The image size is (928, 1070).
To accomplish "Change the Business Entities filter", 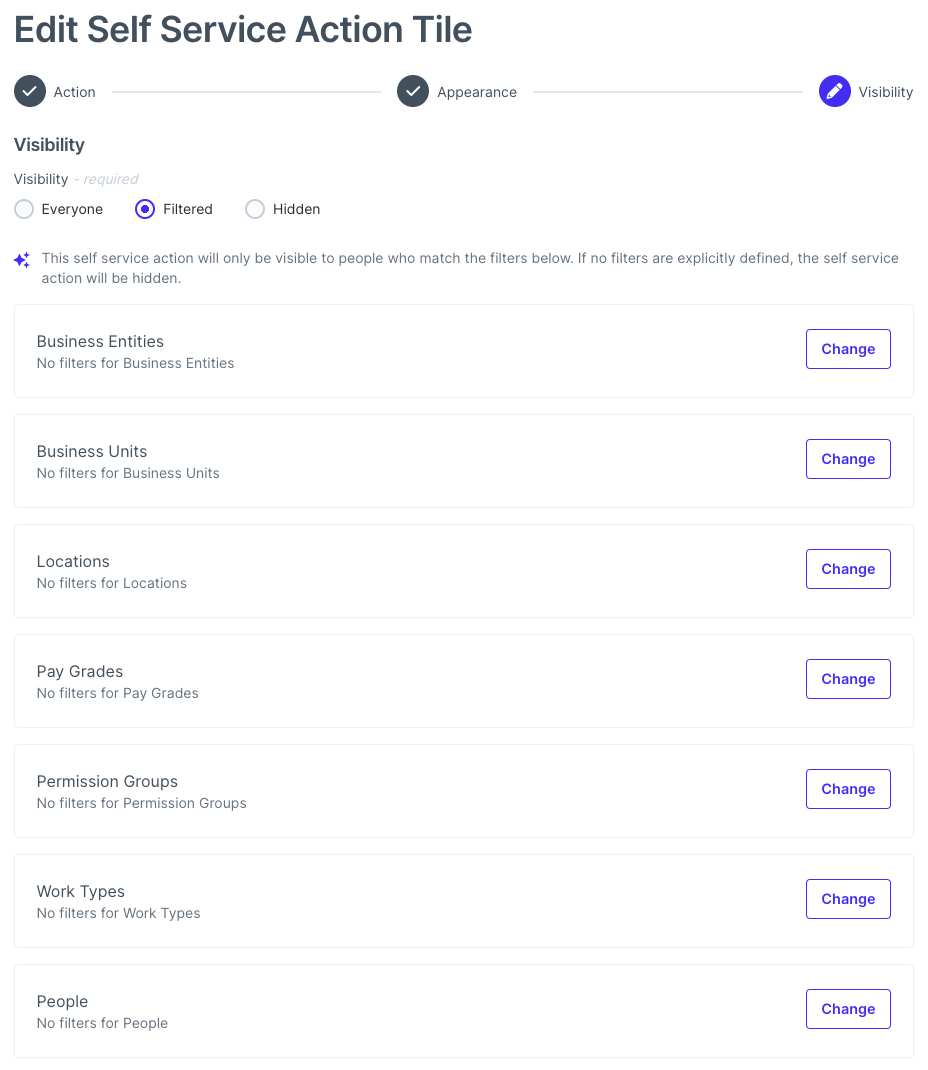I will tap(848, 349).
